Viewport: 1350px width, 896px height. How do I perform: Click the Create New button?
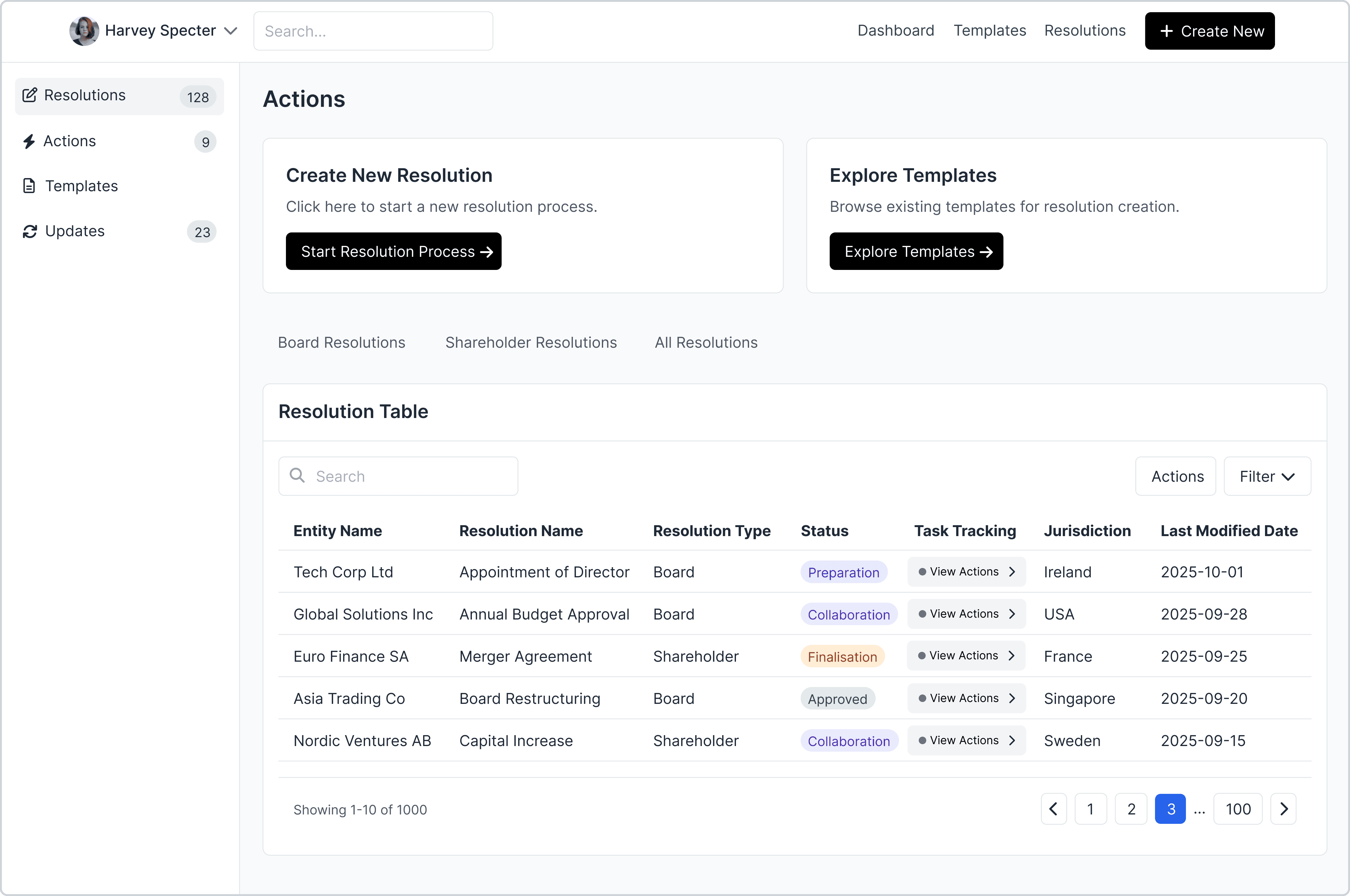click(1209, 31)
